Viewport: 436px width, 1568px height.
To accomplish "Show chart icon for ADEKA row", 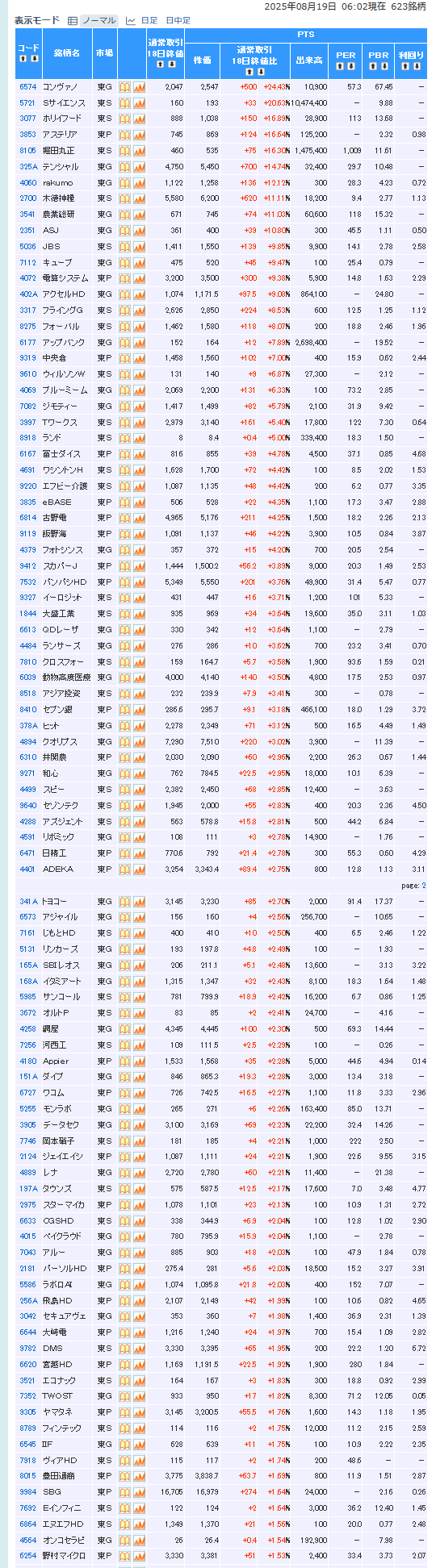I will tap(139, 869).
